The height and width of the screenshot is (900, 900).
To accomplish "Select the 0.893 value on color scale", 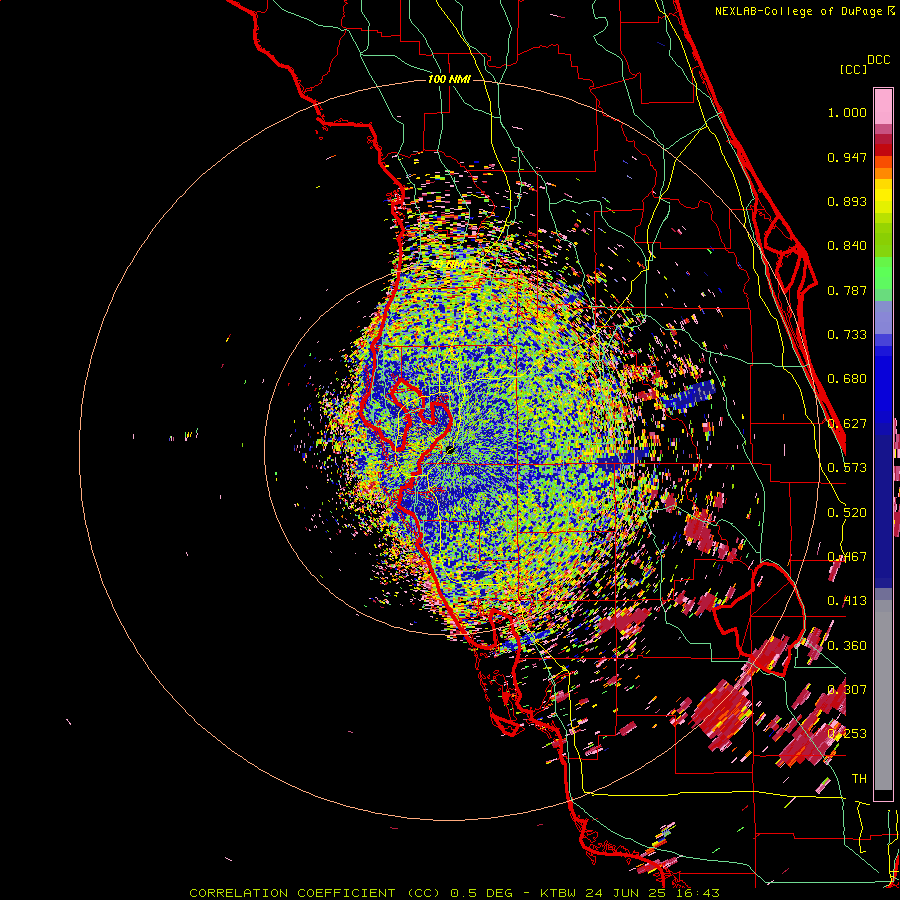I will (847, 201).
